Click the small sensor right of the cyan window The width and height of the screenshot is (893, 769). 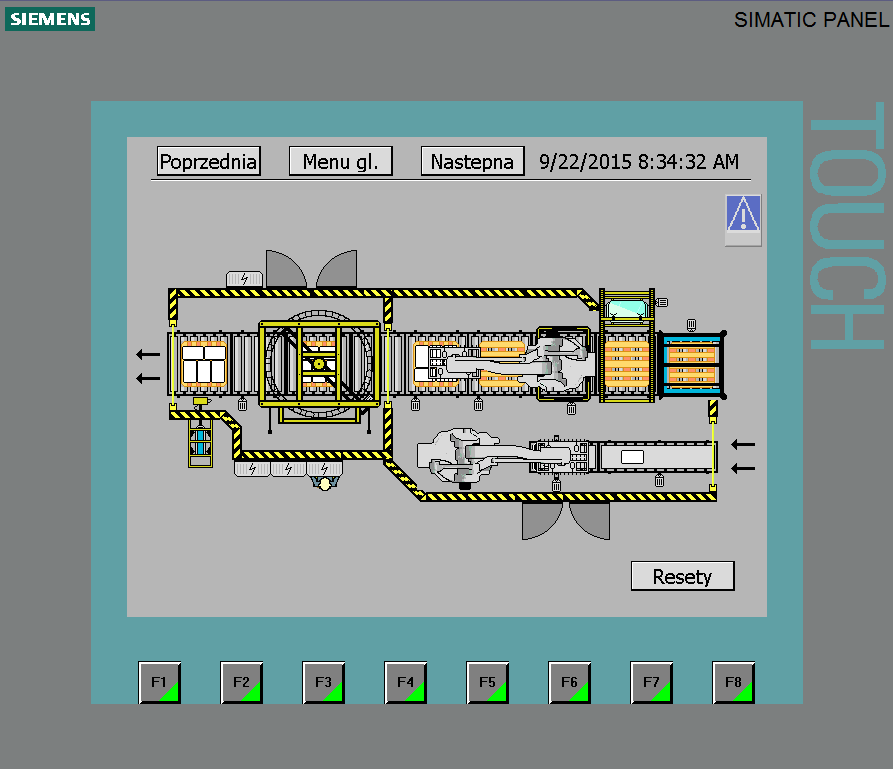(x=662, y=302)
